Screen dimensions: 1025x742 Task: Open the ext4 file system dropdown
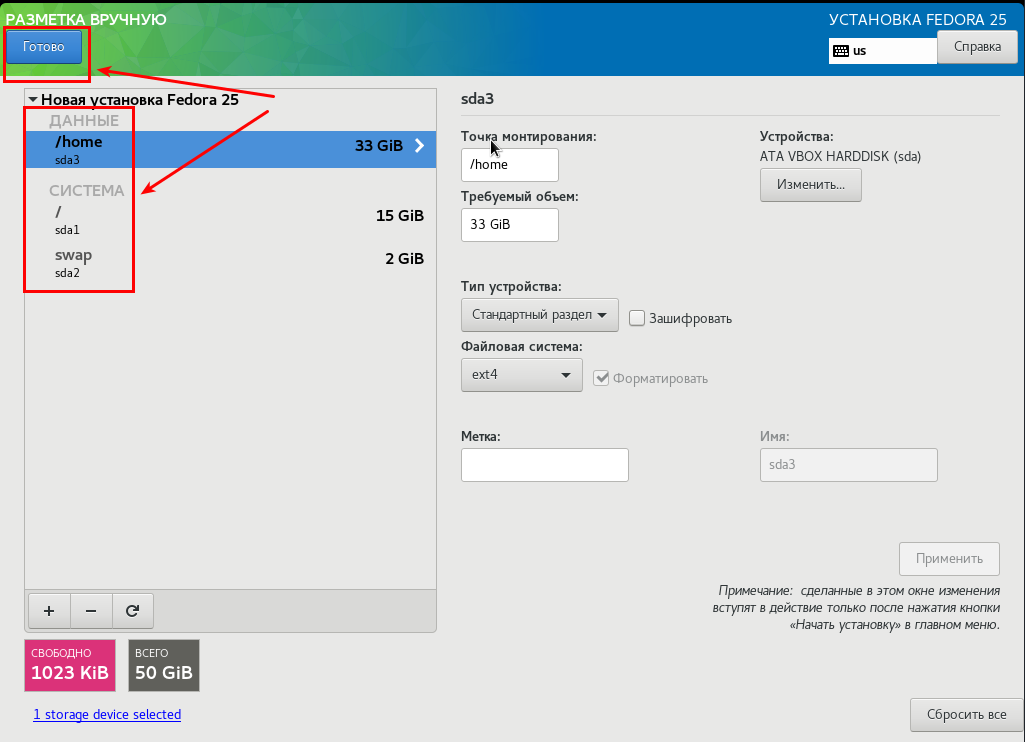pos(521,375)
